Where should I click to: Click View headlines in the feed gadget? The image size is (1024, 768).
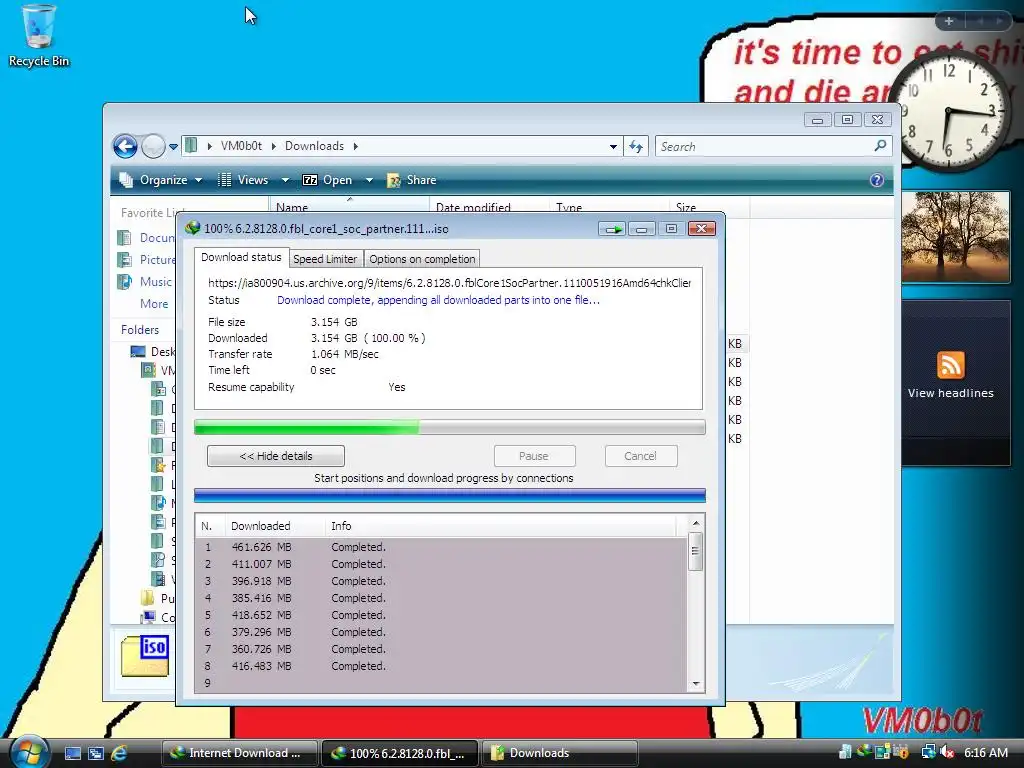click(950, 393)
